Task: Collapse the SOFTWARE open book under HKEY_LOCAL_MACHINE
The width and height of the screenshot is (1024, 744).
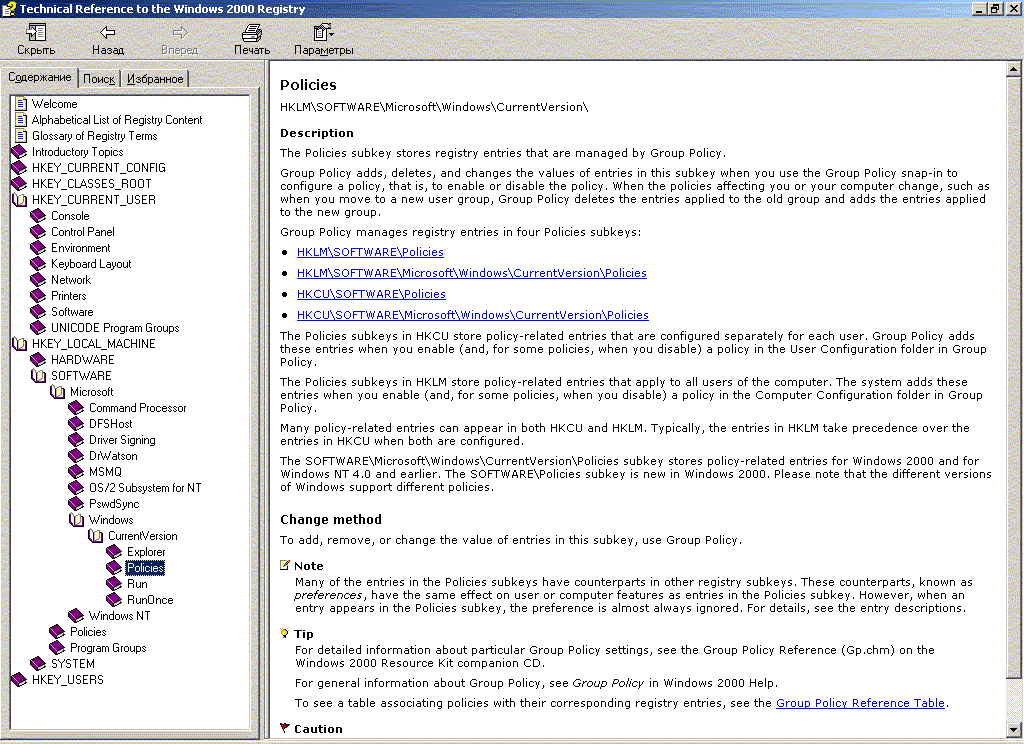Action: (39, 376)
